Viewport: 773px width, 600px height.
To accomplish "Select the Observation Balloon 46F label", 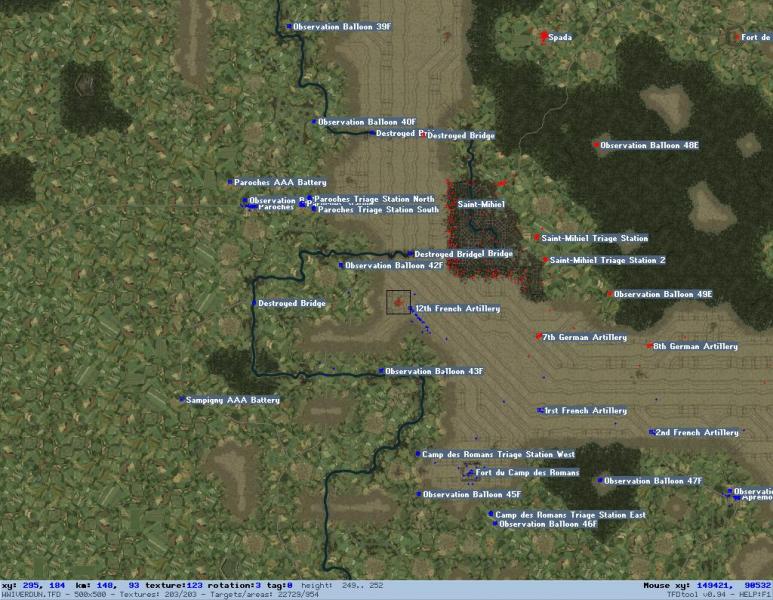I will (x=548, y=525).
